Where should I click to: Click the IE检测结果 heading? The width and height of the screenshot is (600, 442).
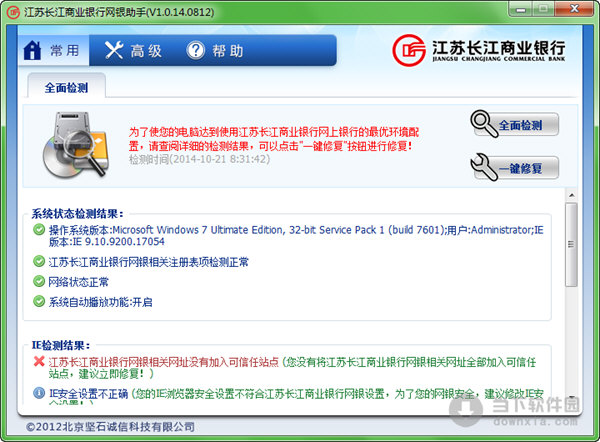pyautogui.click(x=61, y=345)
